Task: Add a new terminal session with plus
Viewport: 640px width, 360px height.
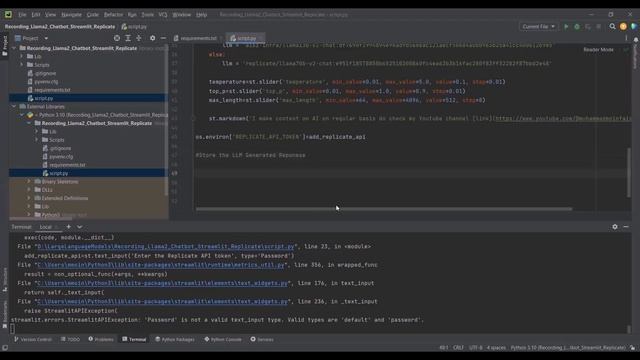Action: click(x=69, y=227)
